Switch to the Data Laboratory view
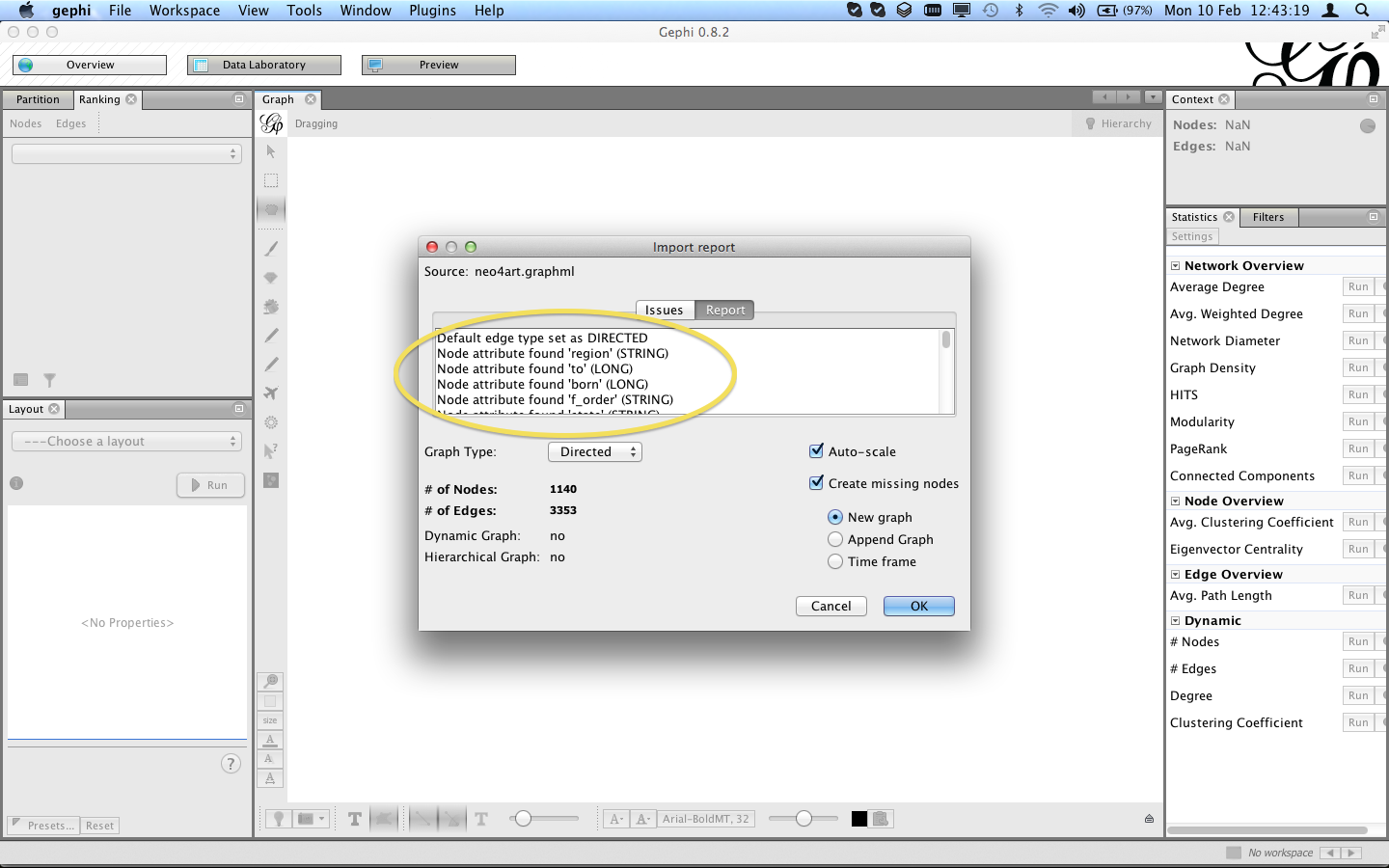Image resolution: width=1389 pixels, height=868 pixels. click(264, 65)
